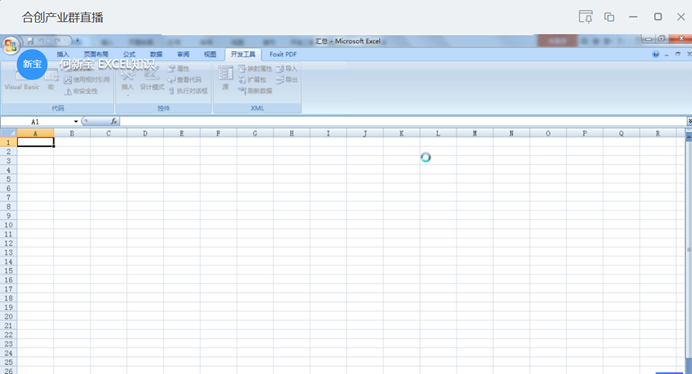Click the mini-window icon in live window

tap(609, 17)
